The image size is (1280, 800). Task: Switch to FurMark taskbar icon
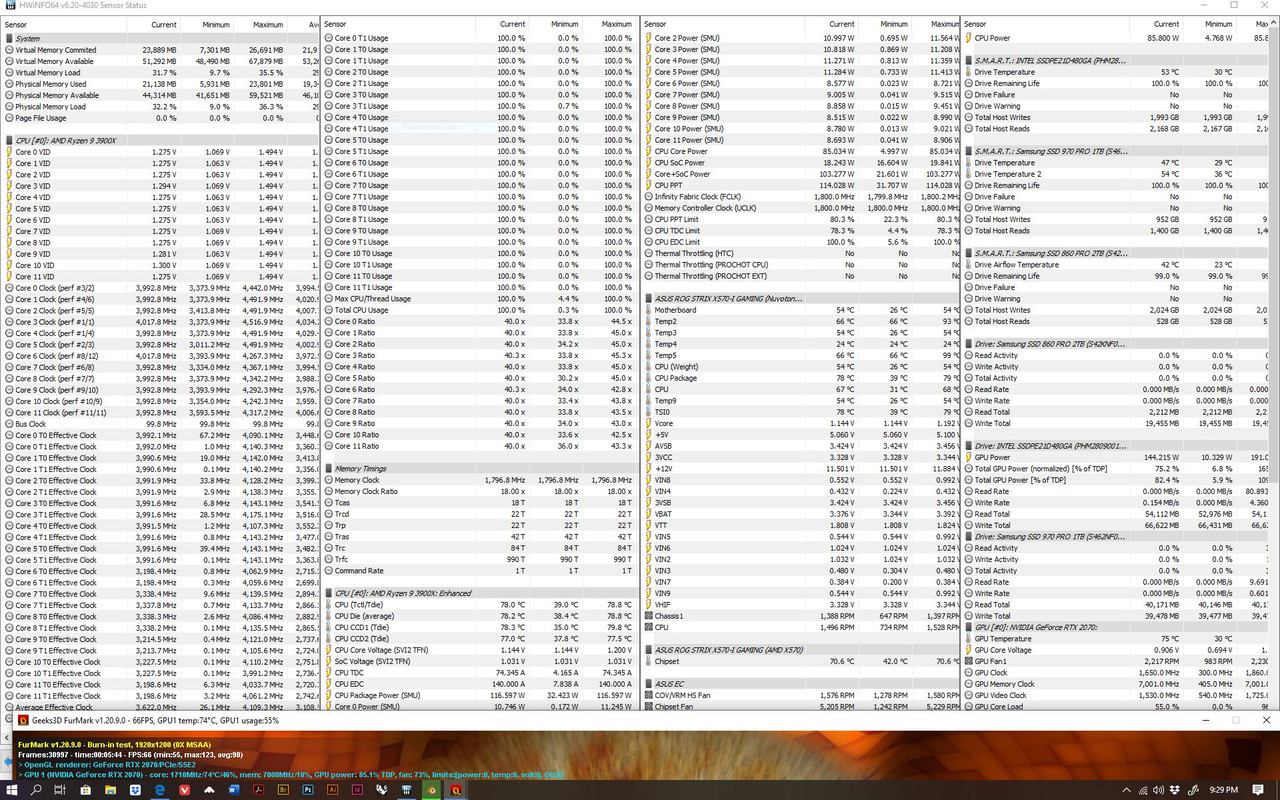456,790
